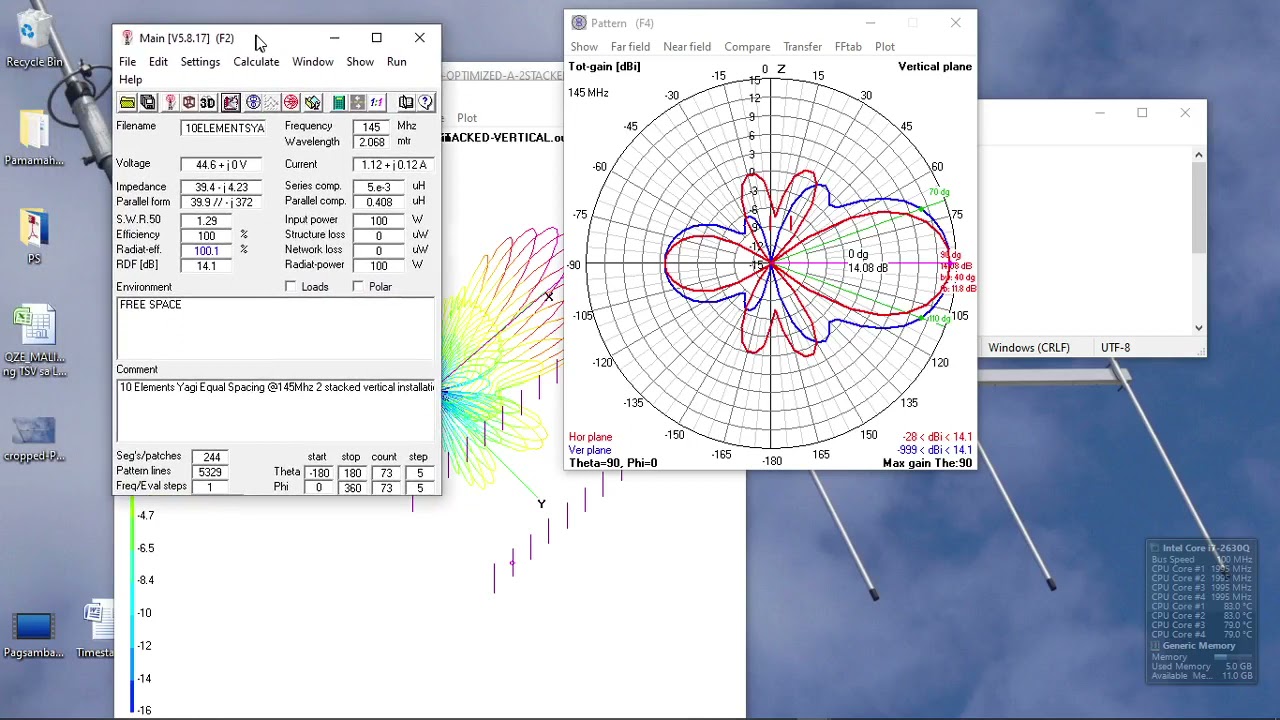Open the Compare menu in Pattern window
Viewport: 1280px width, 720px height.
click(x=747, y=47)
